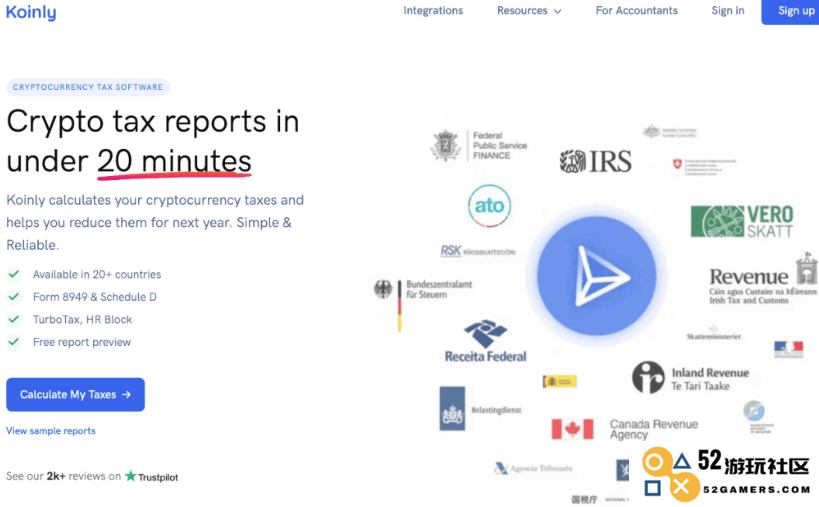819x507 pixels.
Task: Click the underlined '20 minutes' text
Action: click(174, 161)
